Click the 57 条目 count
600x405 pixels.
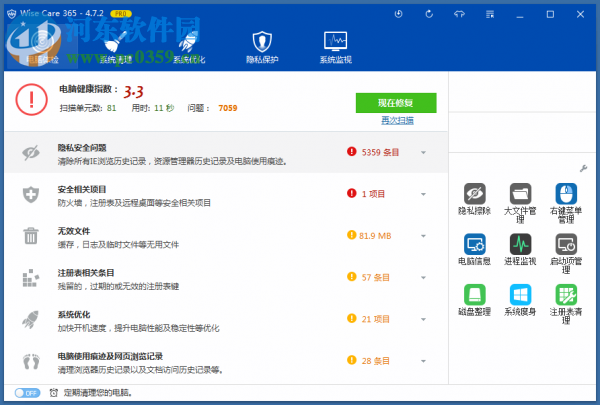375,278
